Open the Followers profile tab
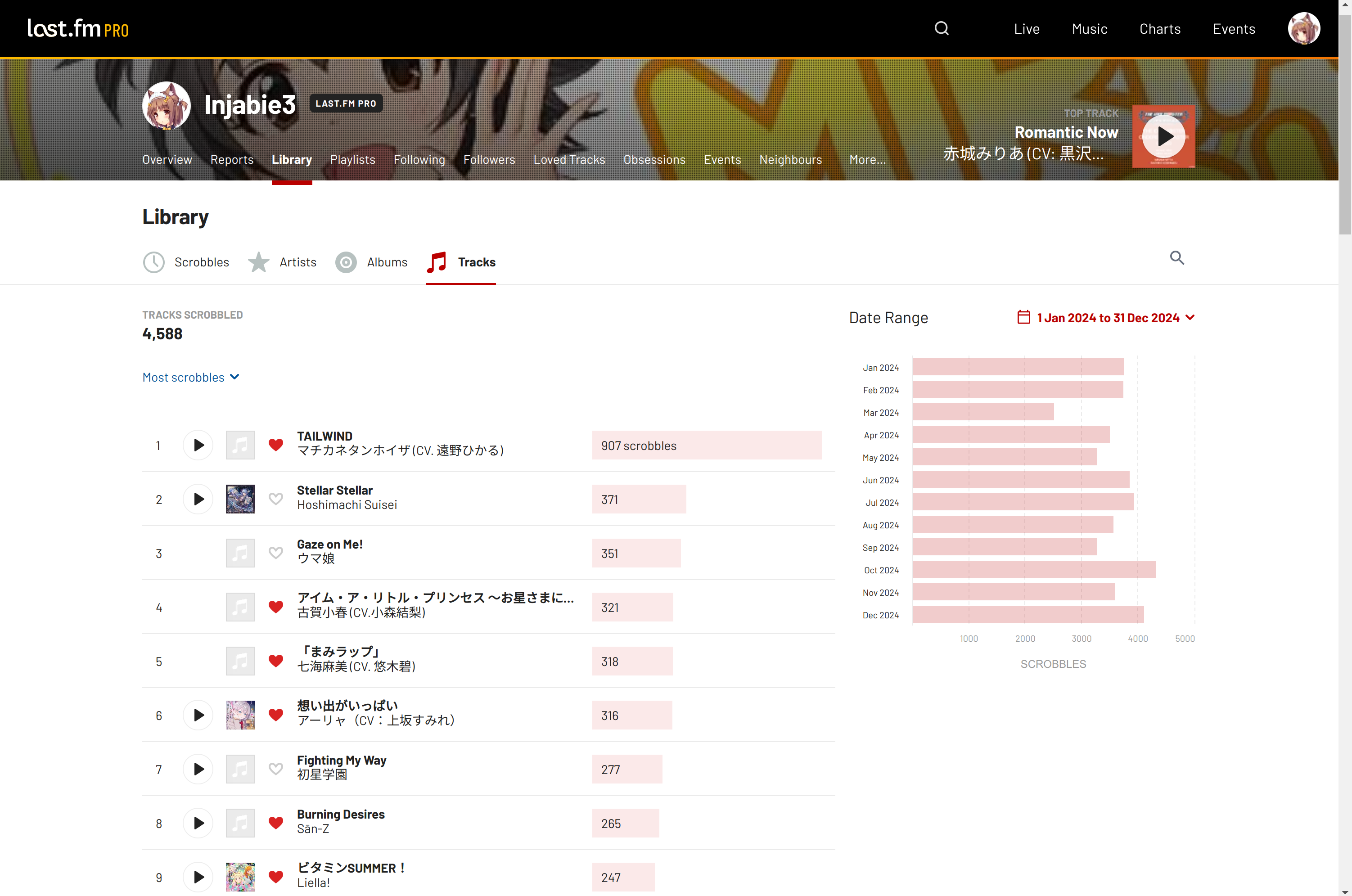Screen dimensions: 1352x896 (x=489, y=160)
